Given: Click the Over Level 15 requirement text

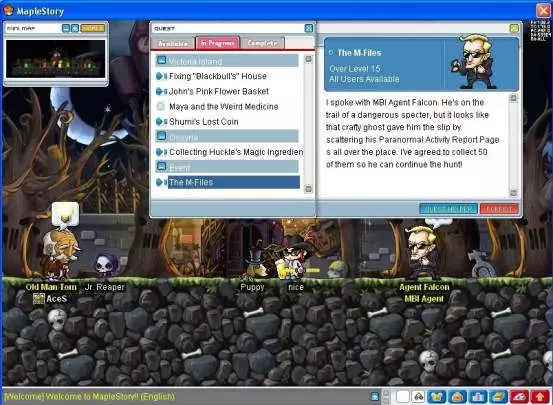Looking at the screenshot, I should [354, 68].
